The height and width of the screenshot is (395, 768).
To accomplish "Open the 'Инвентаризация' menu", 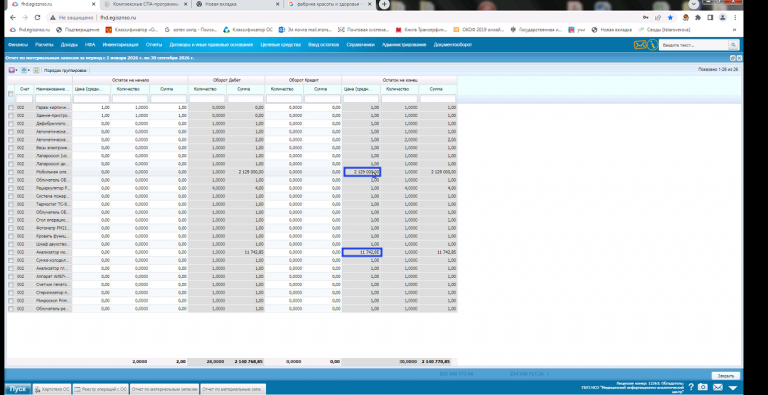I will 120,45.
